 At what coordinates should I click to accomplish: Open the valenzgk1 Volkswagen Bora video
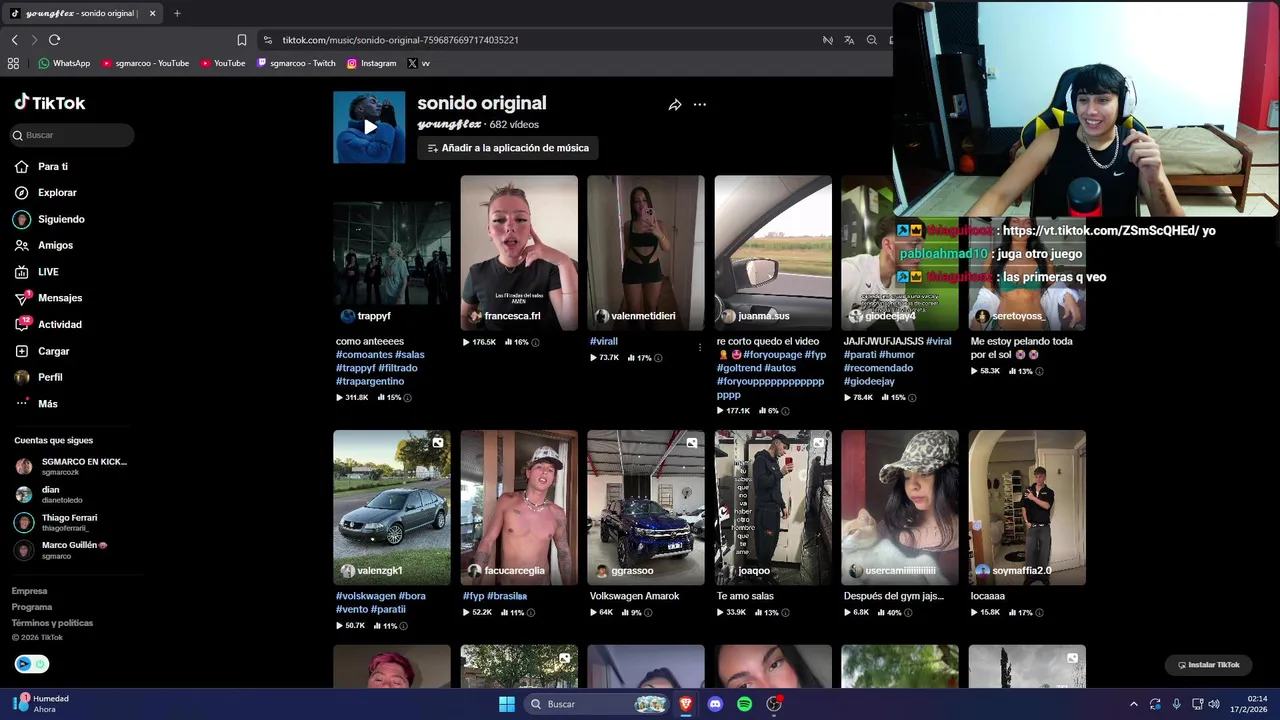click(392, 507)
